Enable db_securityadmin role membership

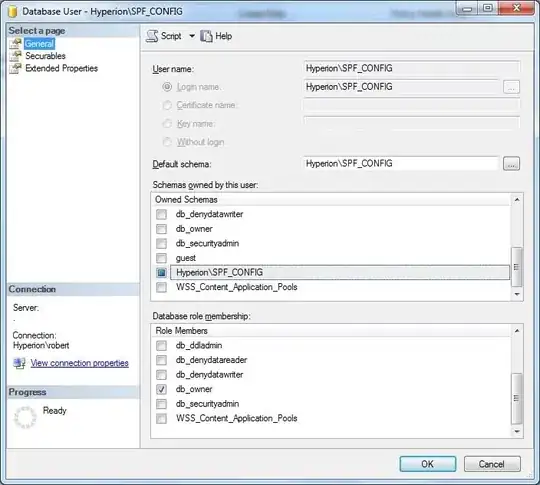[161, 404]
